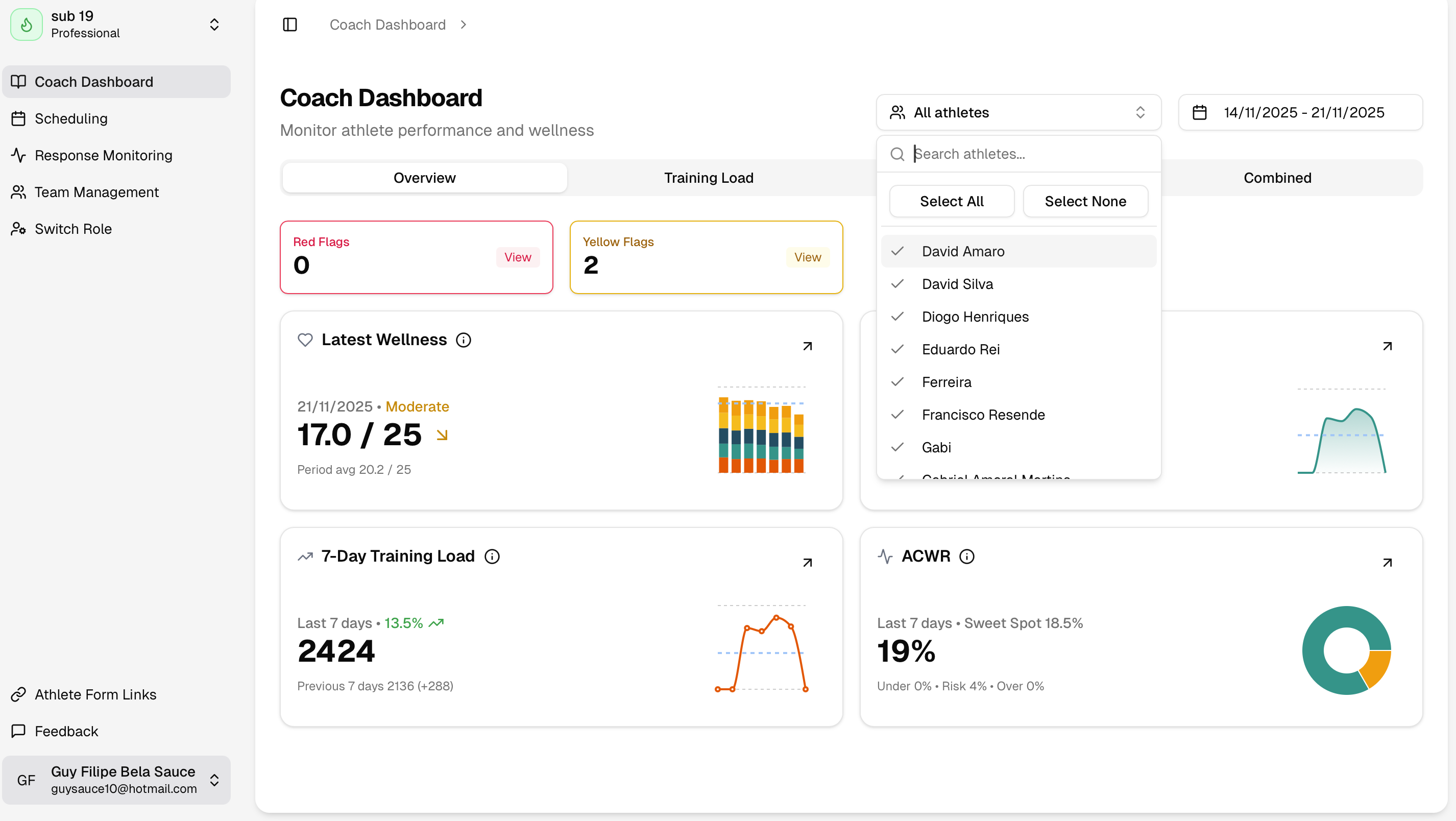View the Yellow Flags details
The width and height of the screenshot is (1456, 821).
point(807,257)
